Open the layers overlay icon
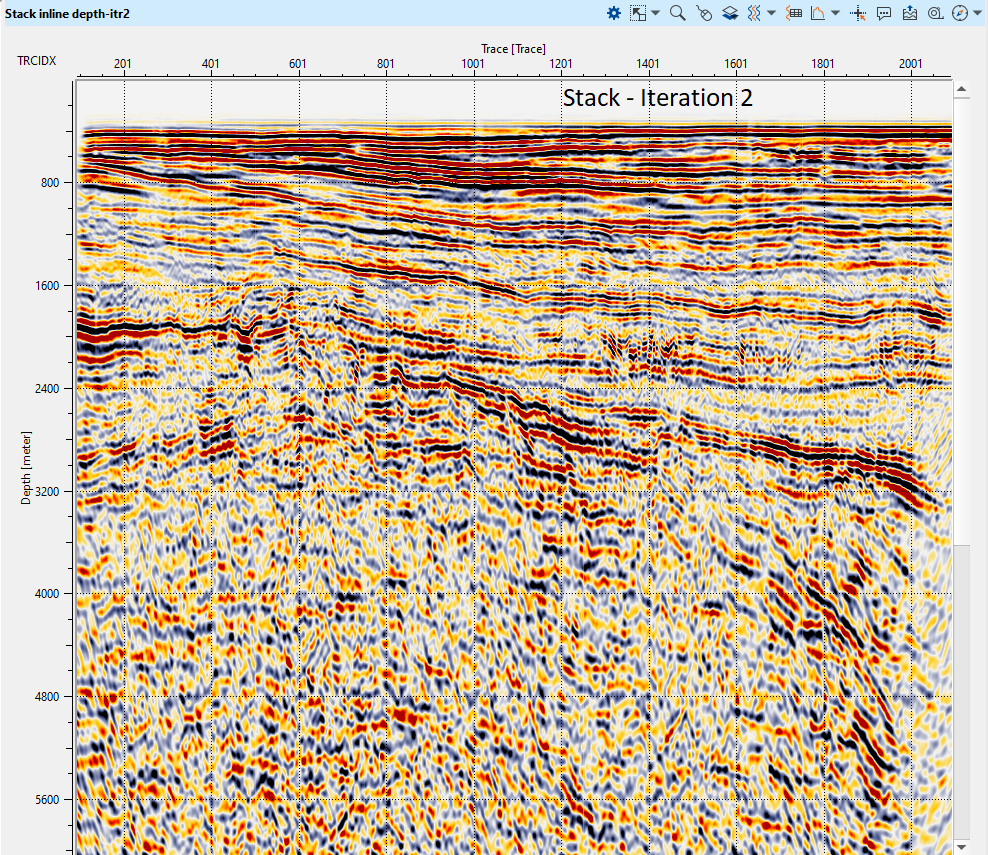Image resolution: width=988 pixels, height=855 pixels. tap(730, 13)
